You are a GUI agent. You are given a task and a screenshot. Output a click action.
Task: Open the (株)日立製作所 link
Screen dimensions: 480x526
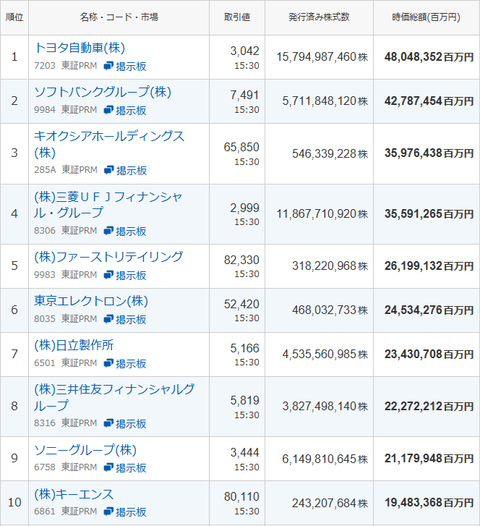click(x=74, y=345)
